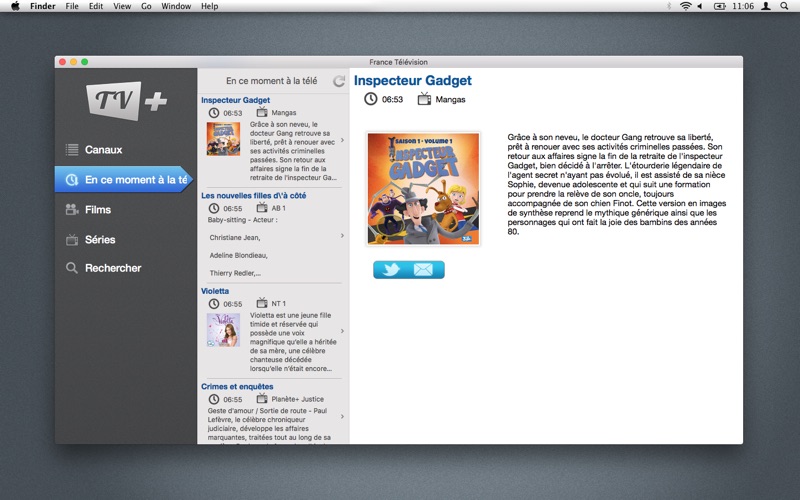Share the show by email
800x500 pixels.
(x=423, y=269)
